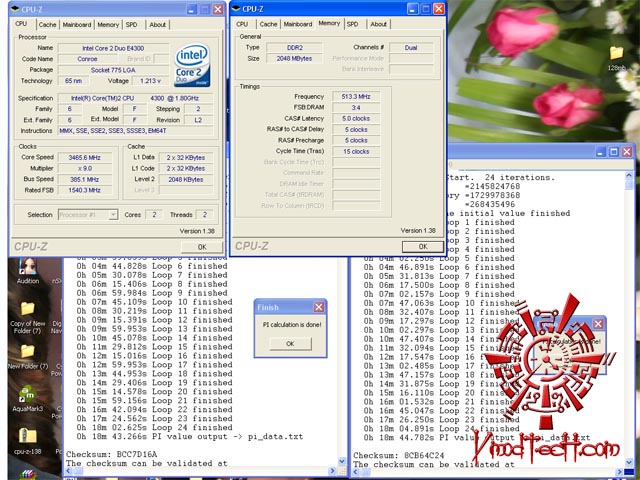Switch to CPU tab in right CPU-Z window
This screenshot has height=480, width=640.
click(x=242, y=24)
